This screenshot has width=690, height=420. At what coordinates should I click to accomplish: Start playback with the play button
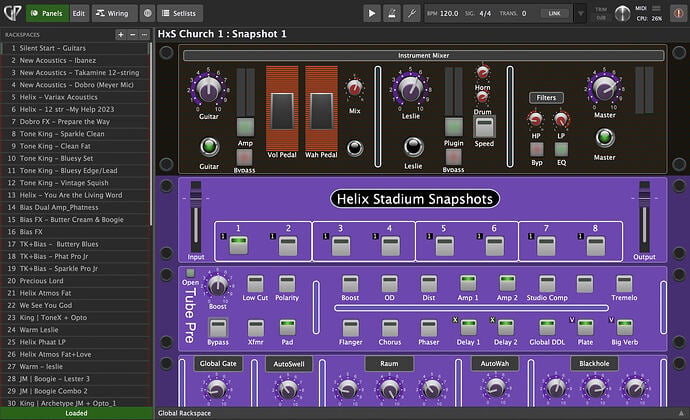pyautogui.click(x=372, y=13)
